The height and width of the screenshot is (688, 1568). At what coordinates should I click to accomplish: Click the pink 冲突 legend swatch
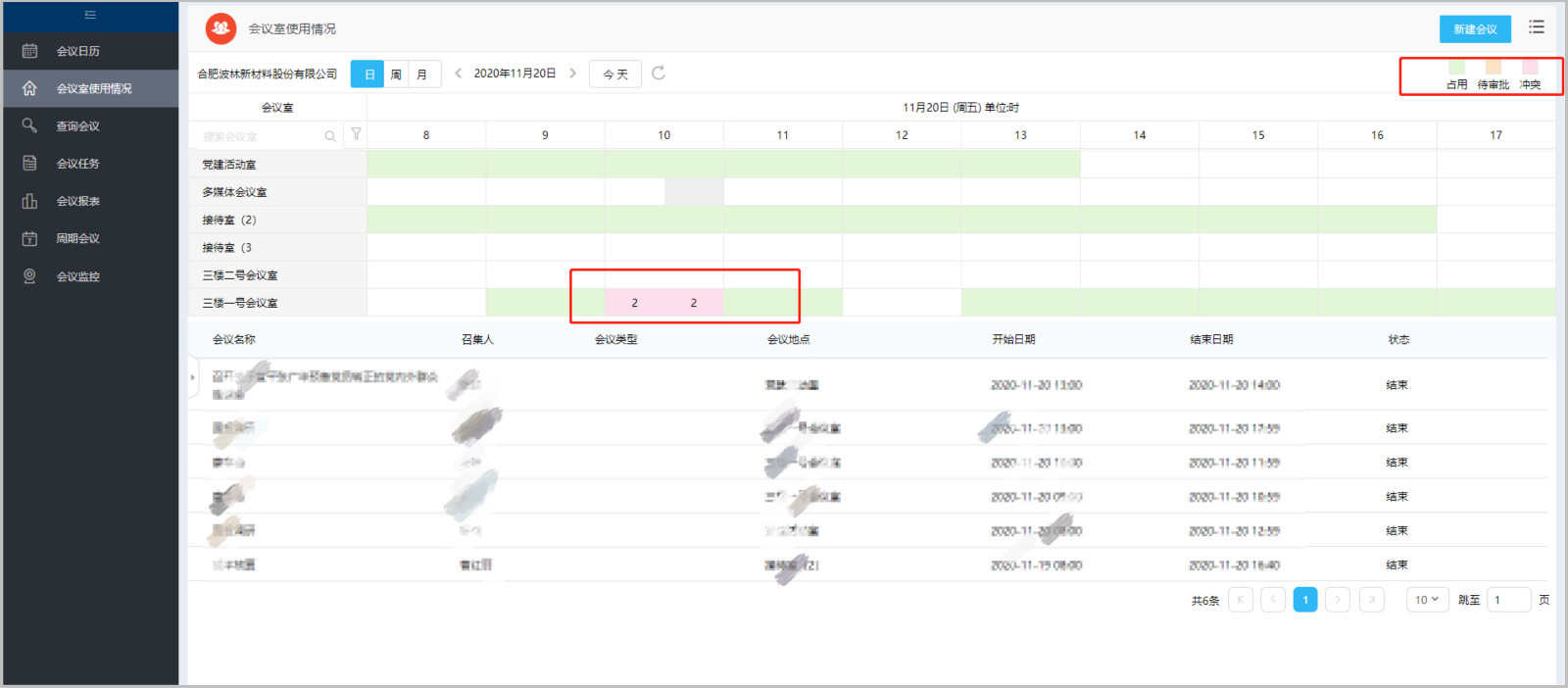[x=1530, y=68]
